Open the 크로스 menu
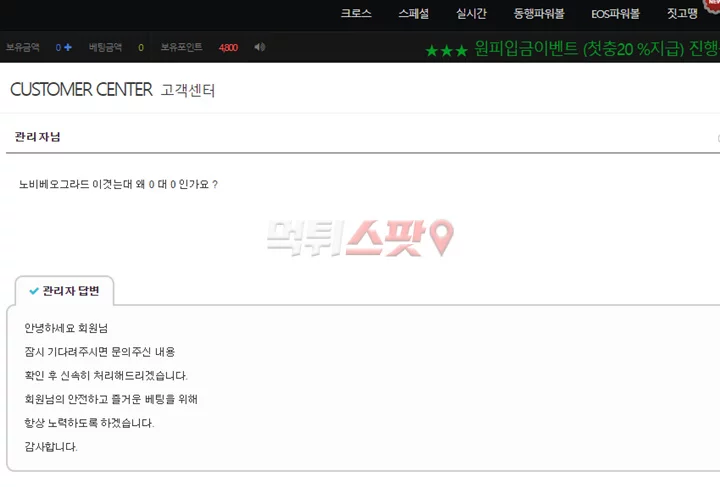This screenshot has height=487, width=720. click(356, 13)
